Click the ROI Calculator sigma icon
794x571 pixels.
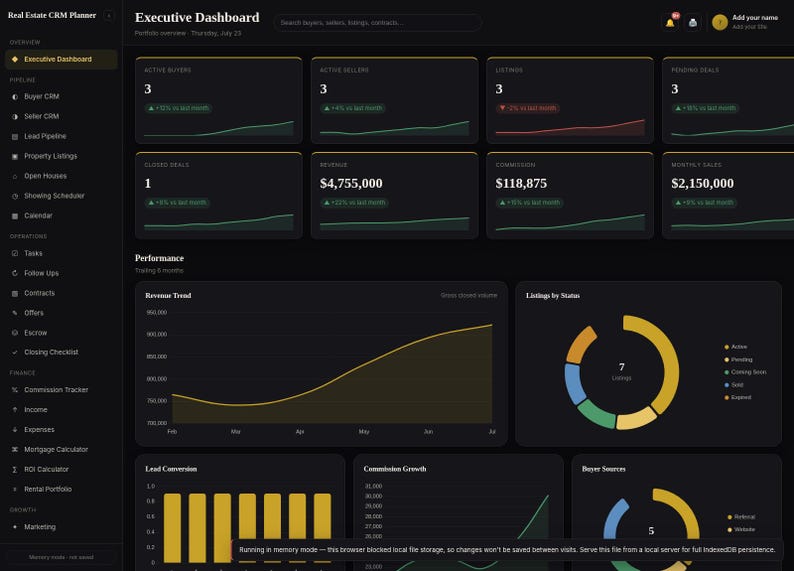click(x=15, y=469)
